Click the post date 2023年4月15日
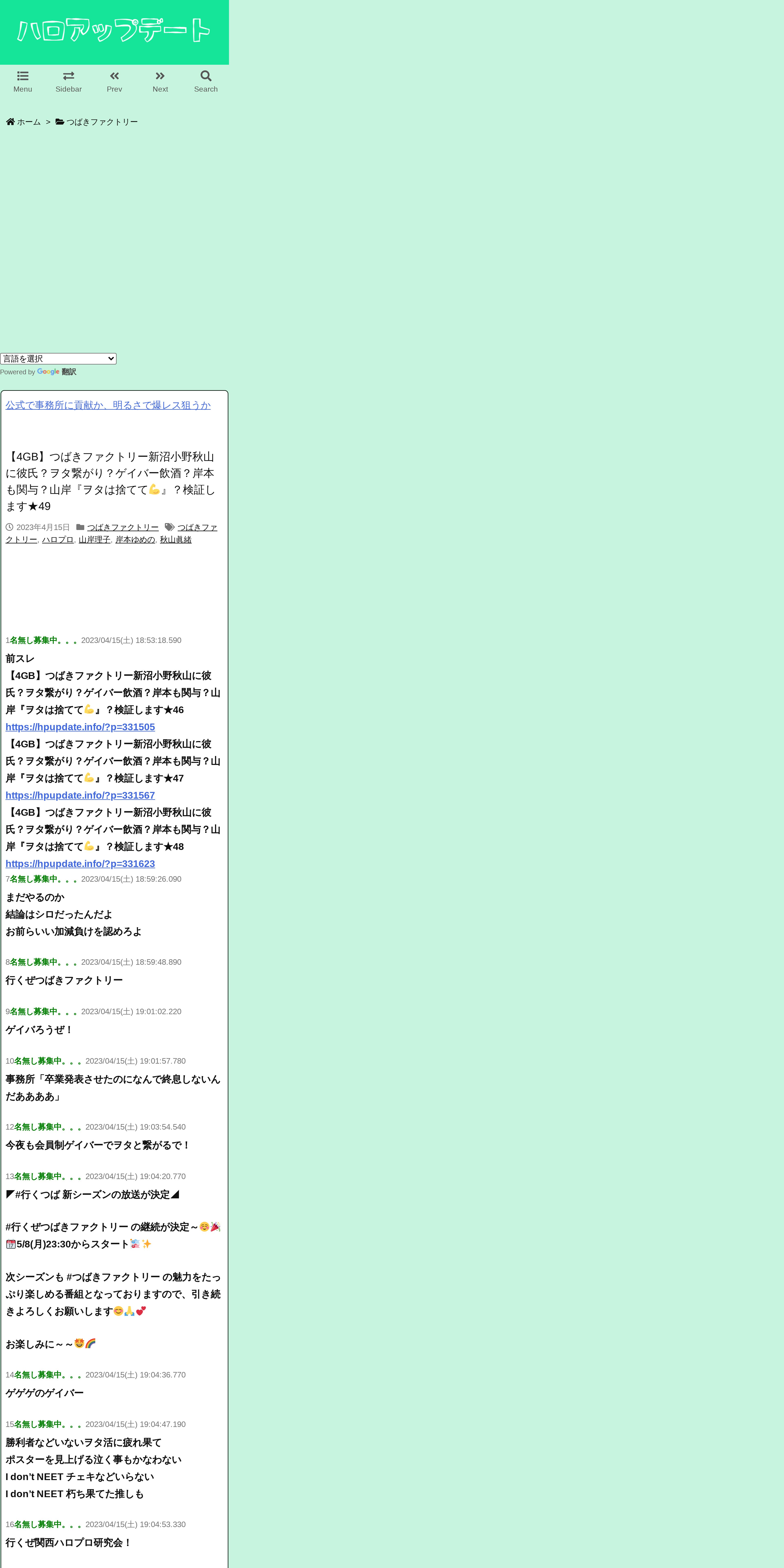The image size is (784, 1568). (x=43, y=528)
